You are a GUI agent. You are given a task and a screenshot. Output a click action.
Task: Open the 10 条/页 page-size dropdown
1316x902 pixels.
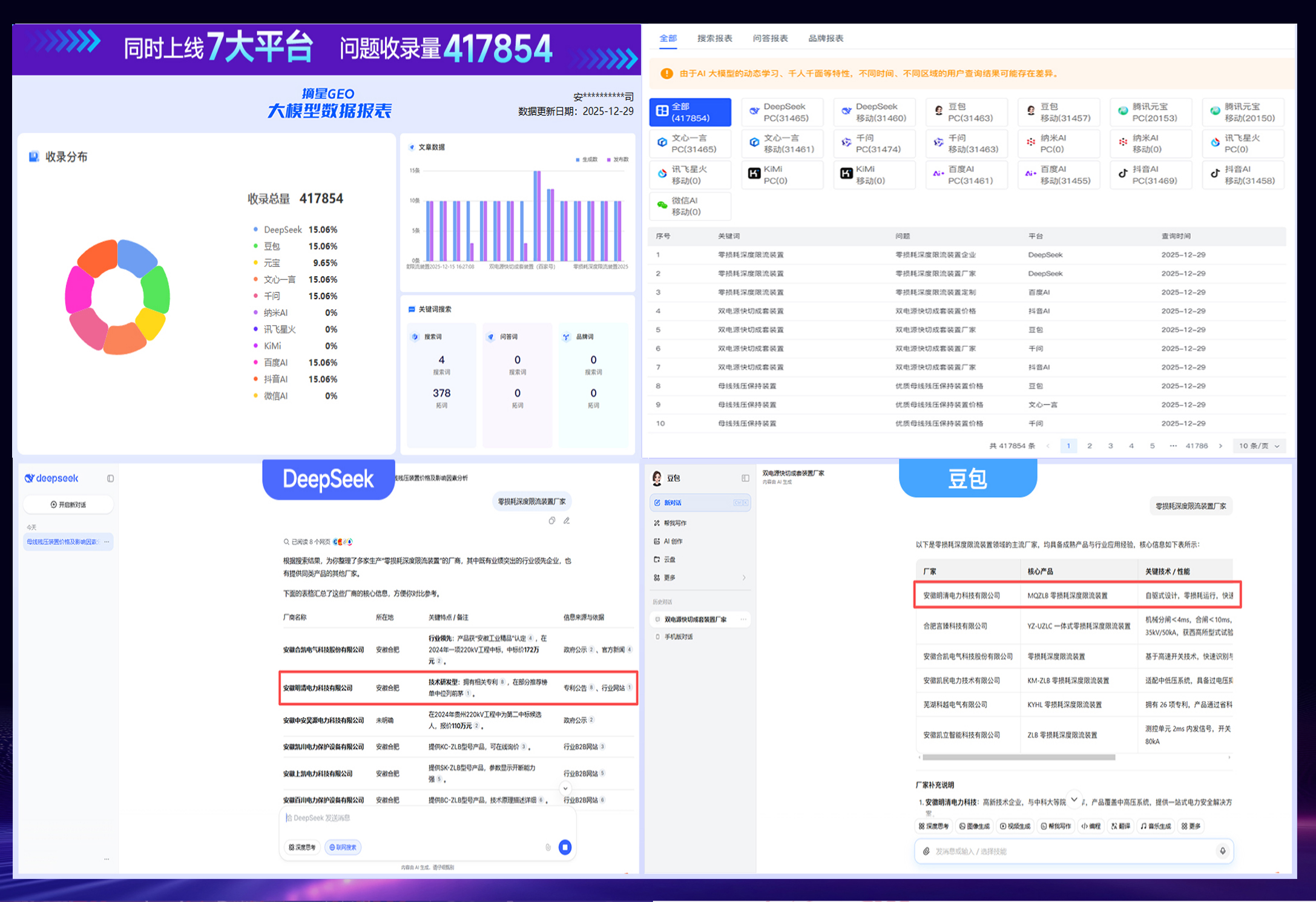[x=1259, y=446]
